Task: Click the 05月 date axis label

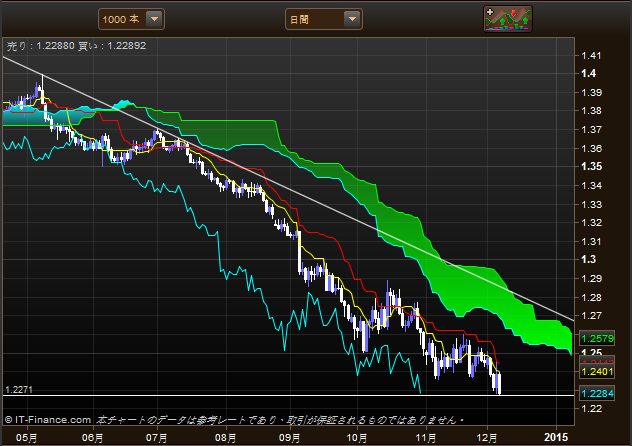Action: coord(27,438)
